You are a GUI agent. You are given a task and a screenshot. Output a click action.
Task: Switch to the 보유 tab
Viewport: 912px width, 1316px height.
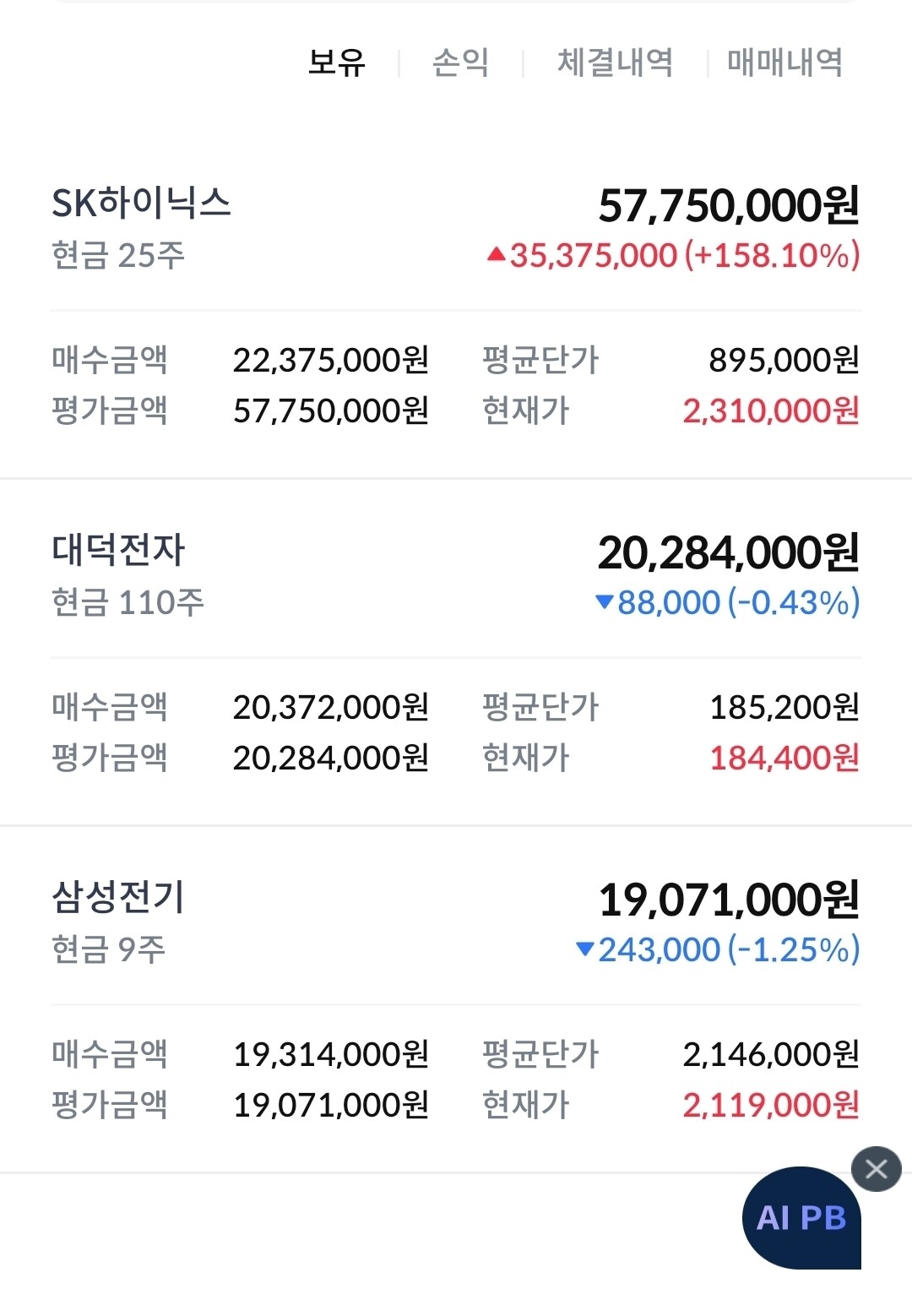pos(337,62)
